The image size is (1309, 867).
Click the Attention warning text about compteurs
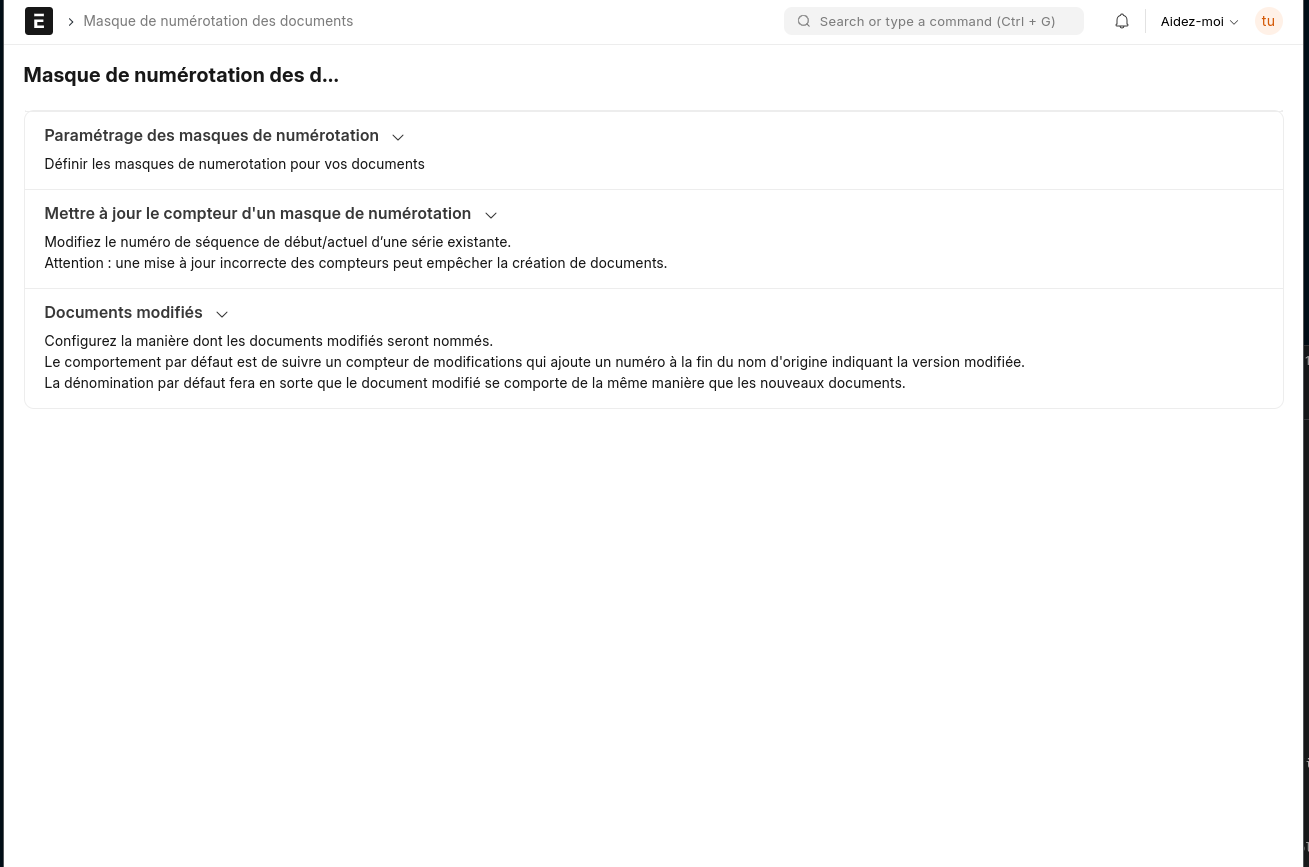point(356,263)
